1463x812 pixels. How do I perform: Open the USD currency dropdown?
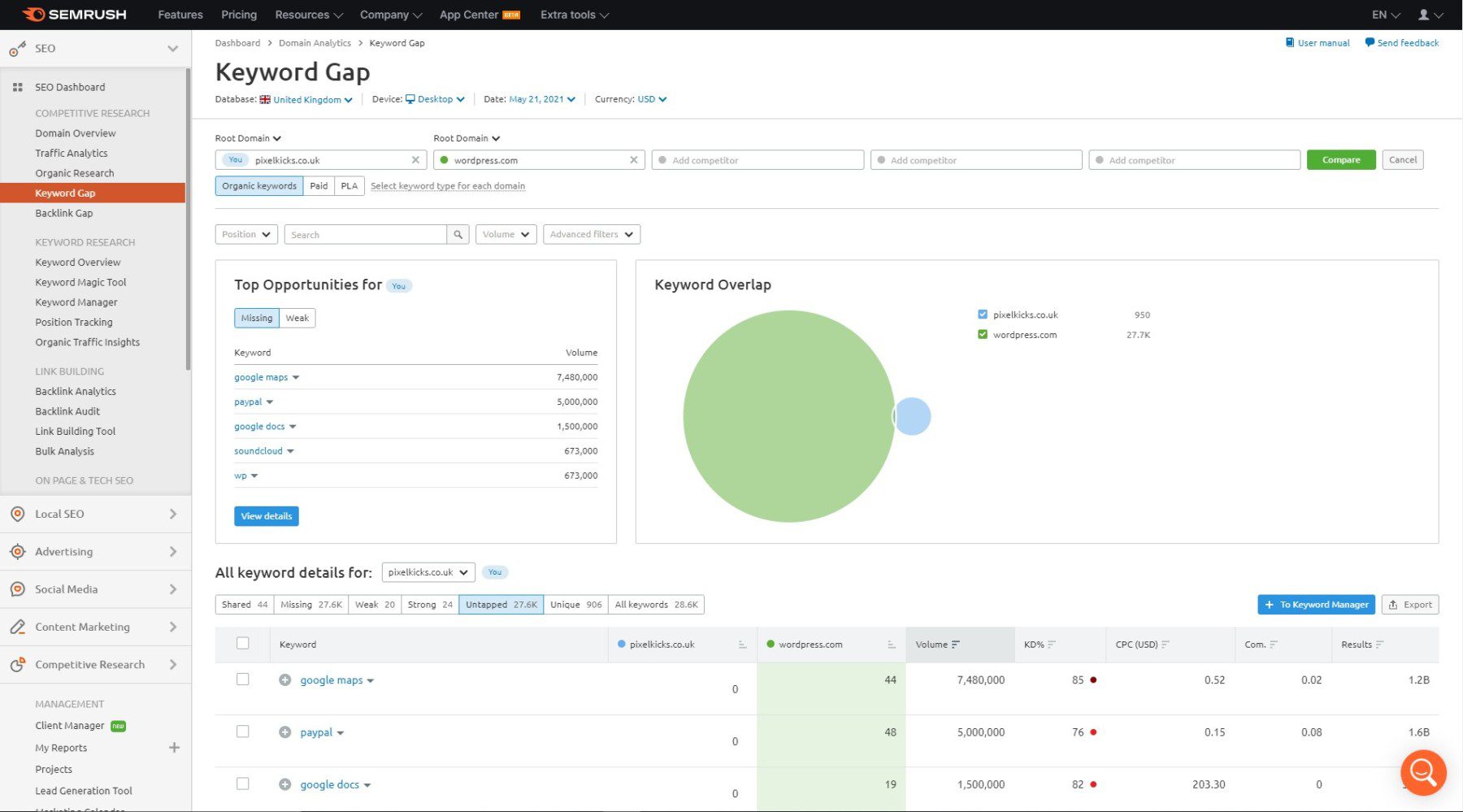point(652,99)
